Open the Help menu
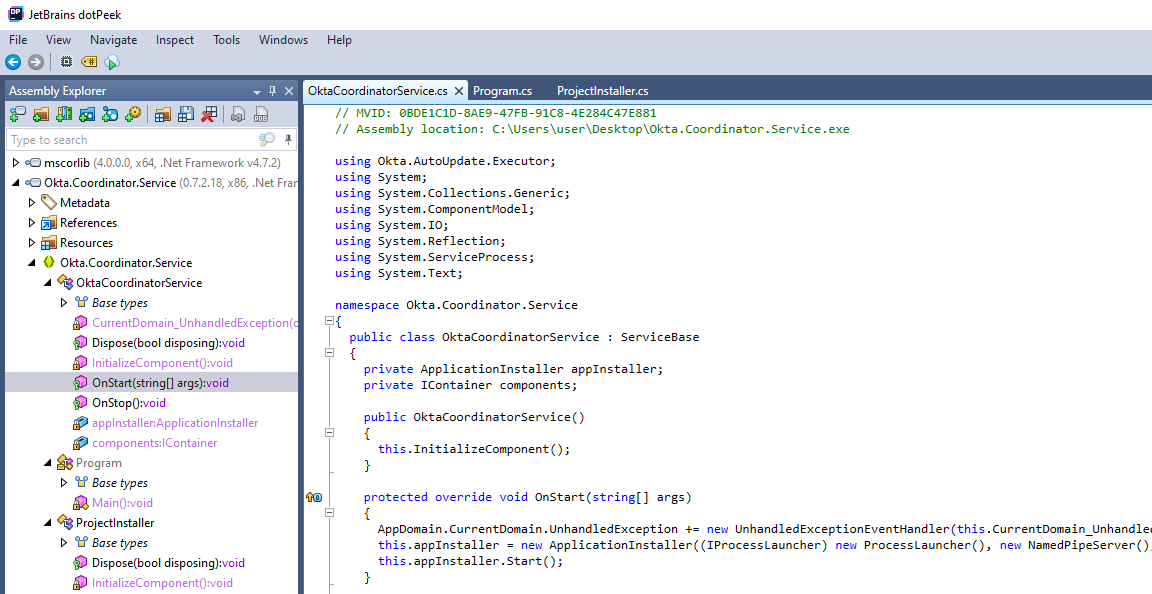1152x594 pixels. tap(339, 40)
